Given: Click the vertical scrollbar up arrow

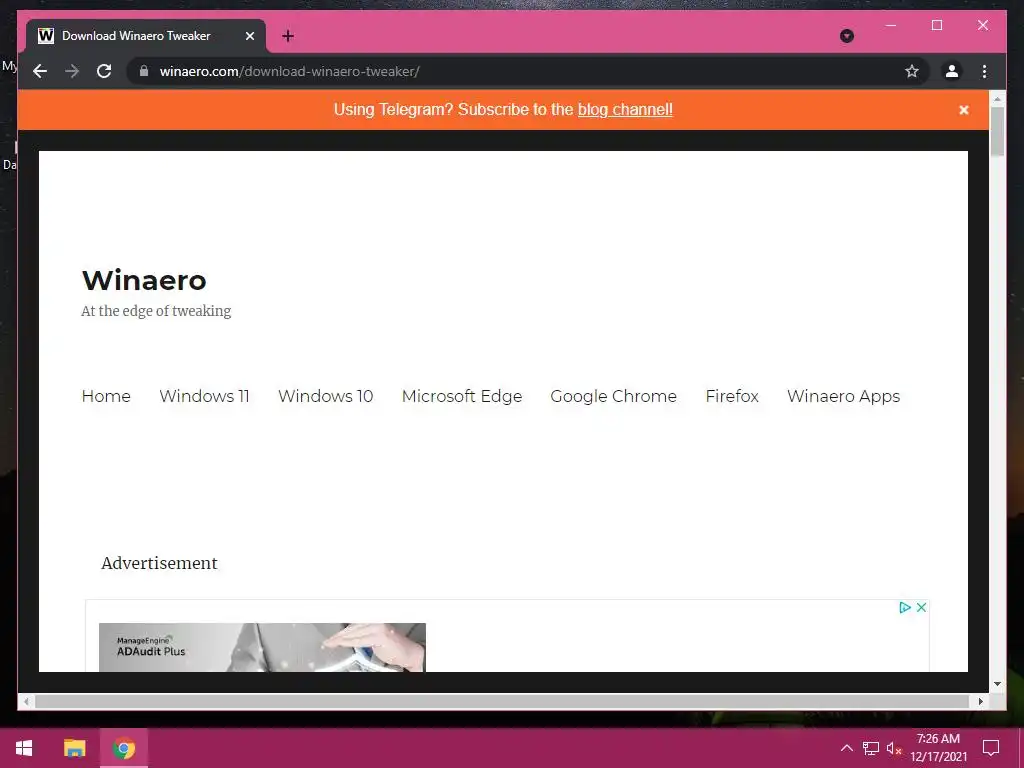Looking at the screenshot, I should click(x=997, y=99).
